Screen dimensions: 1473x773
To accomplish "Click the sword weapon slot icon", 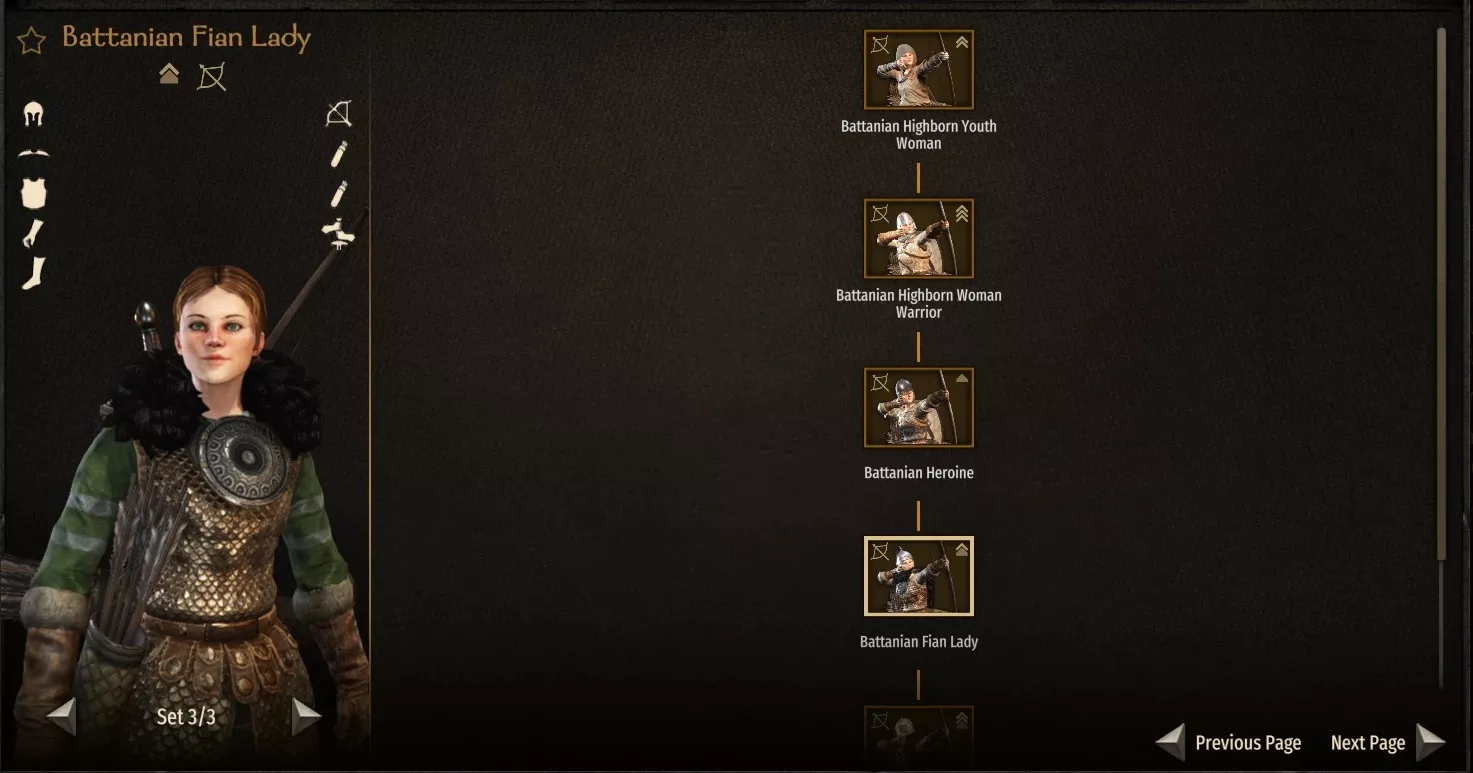I will point(338,233).
